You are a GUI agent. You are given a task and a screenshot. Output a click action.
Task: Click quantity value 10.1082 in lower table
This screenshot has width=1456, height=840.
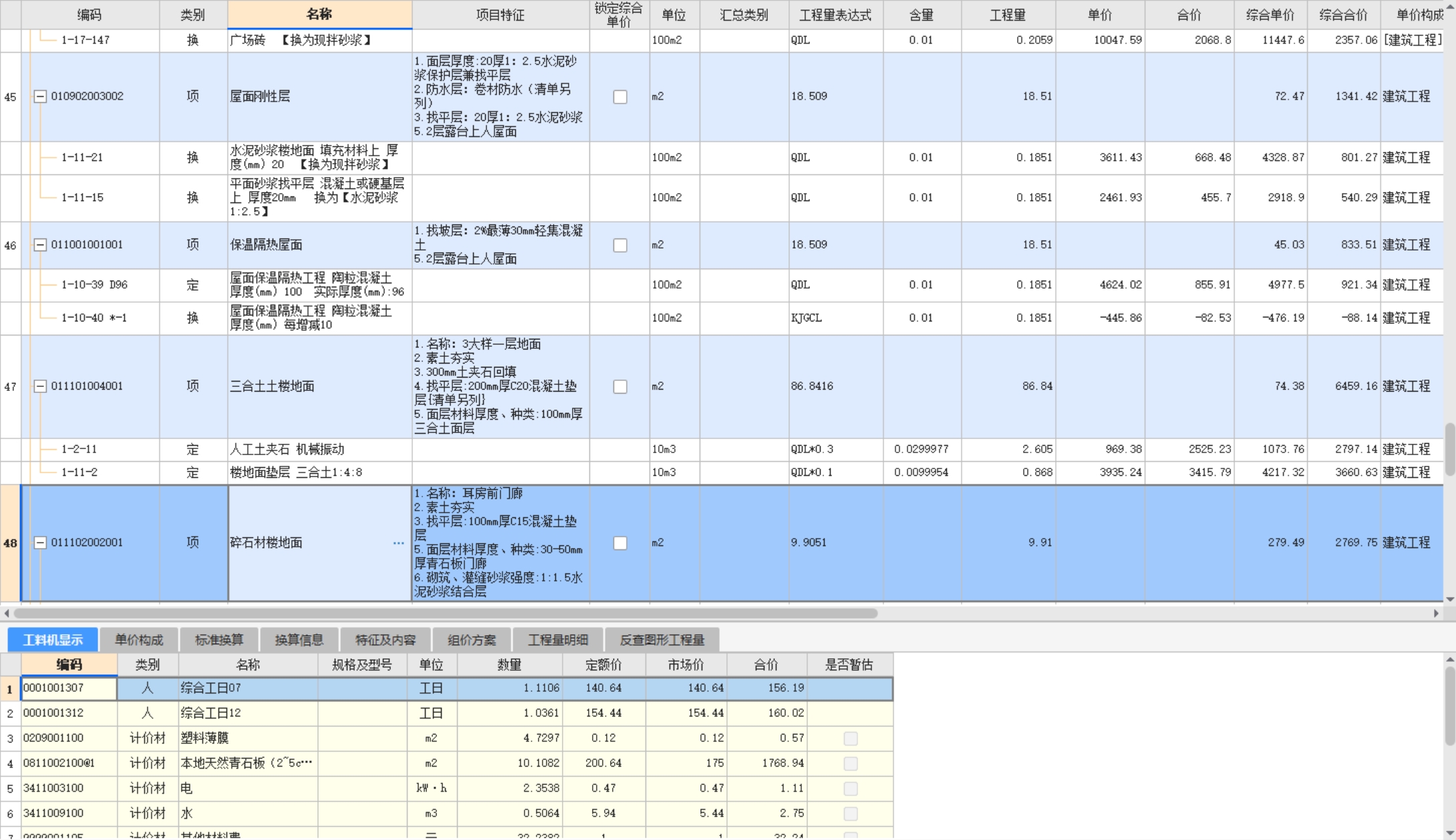(x=509, y=763)
